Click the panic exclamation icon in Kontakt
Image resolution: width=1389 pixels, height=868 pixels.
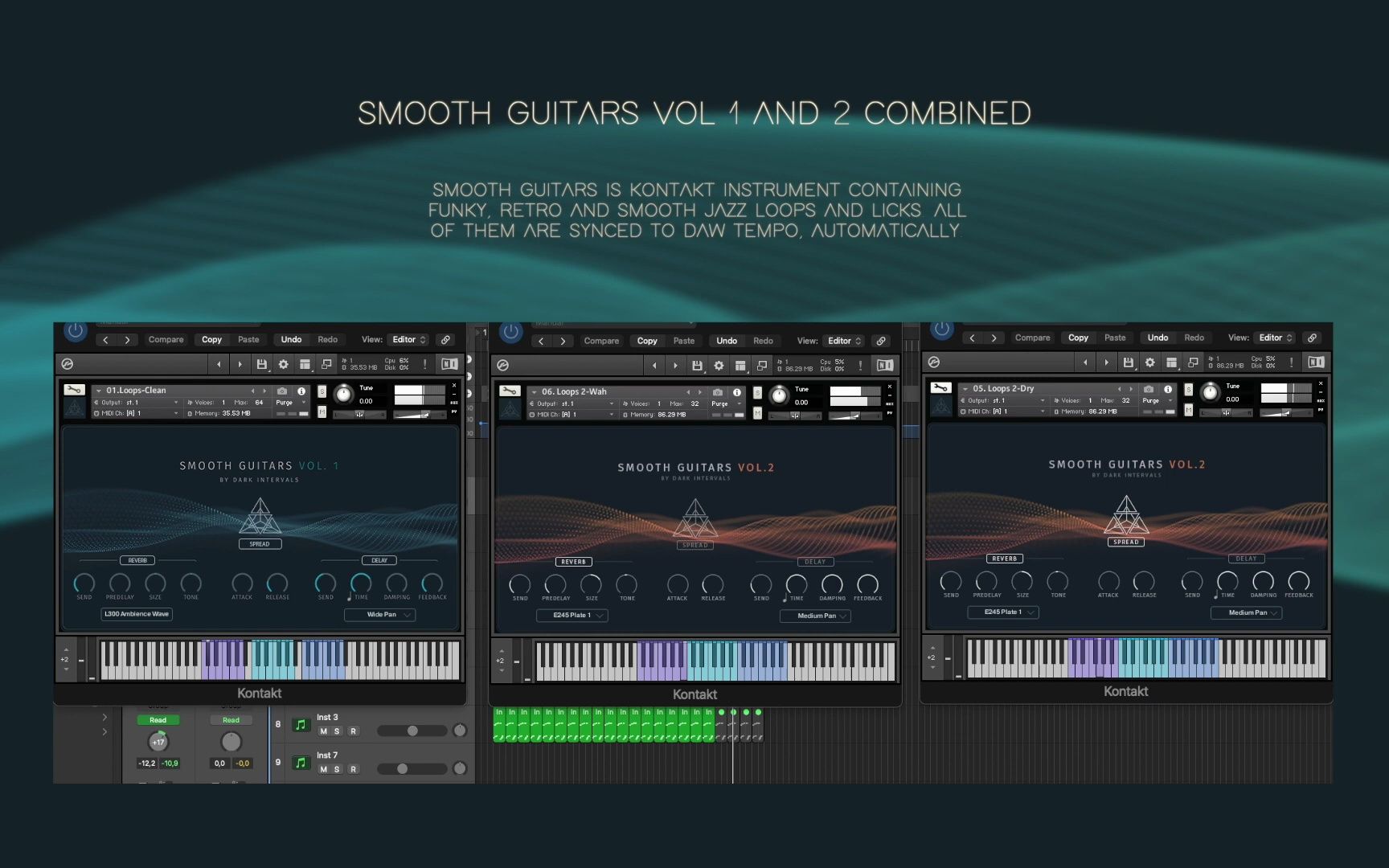(424, 364)
